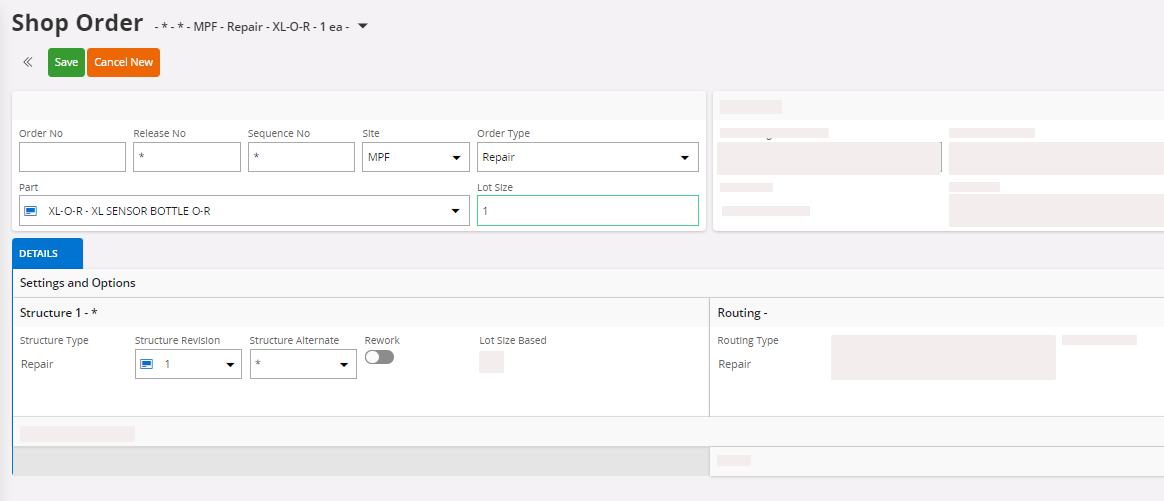Toggle the Rework switch
Viewport: 1164px width, 501px height.
pos(380,357)
